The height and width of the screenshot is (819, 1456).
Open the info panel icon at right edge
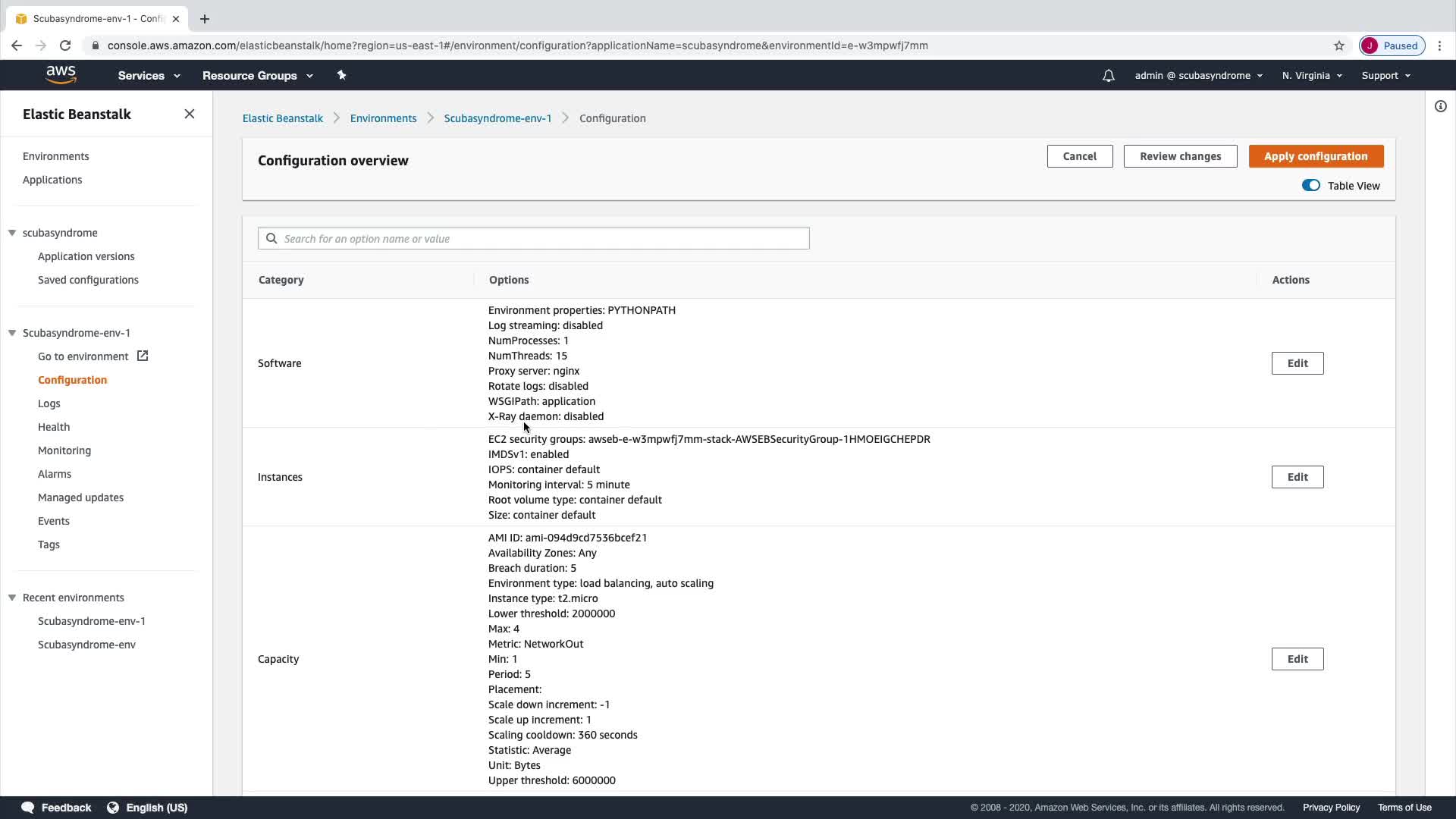click(1440, 106)
